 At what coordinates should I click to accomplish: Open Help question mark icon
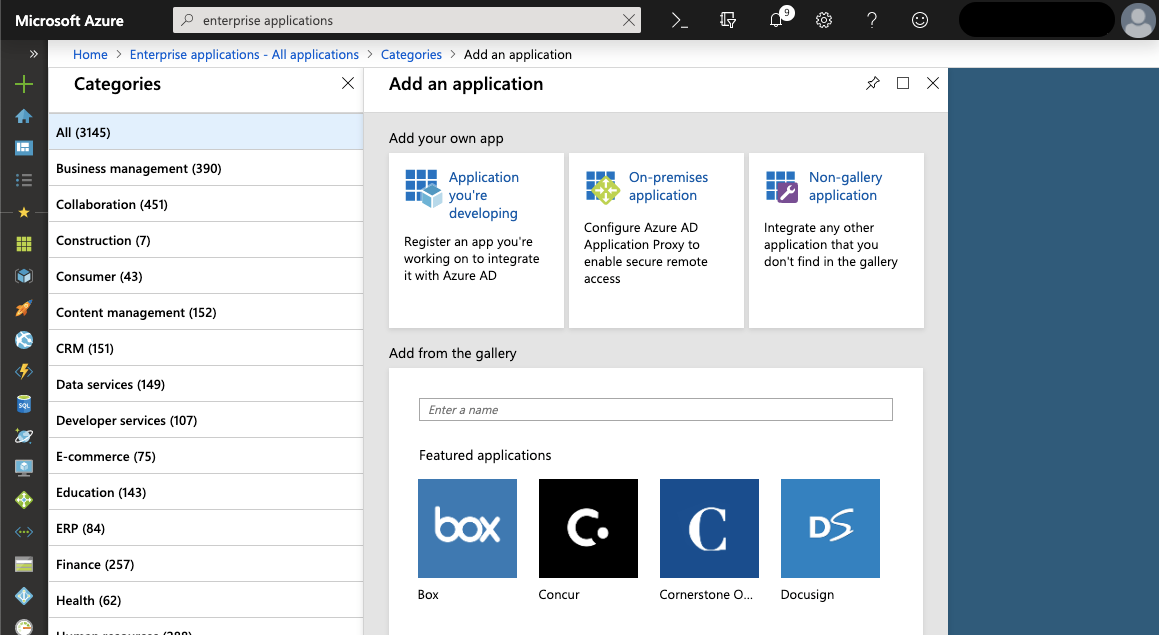(872, 20)
